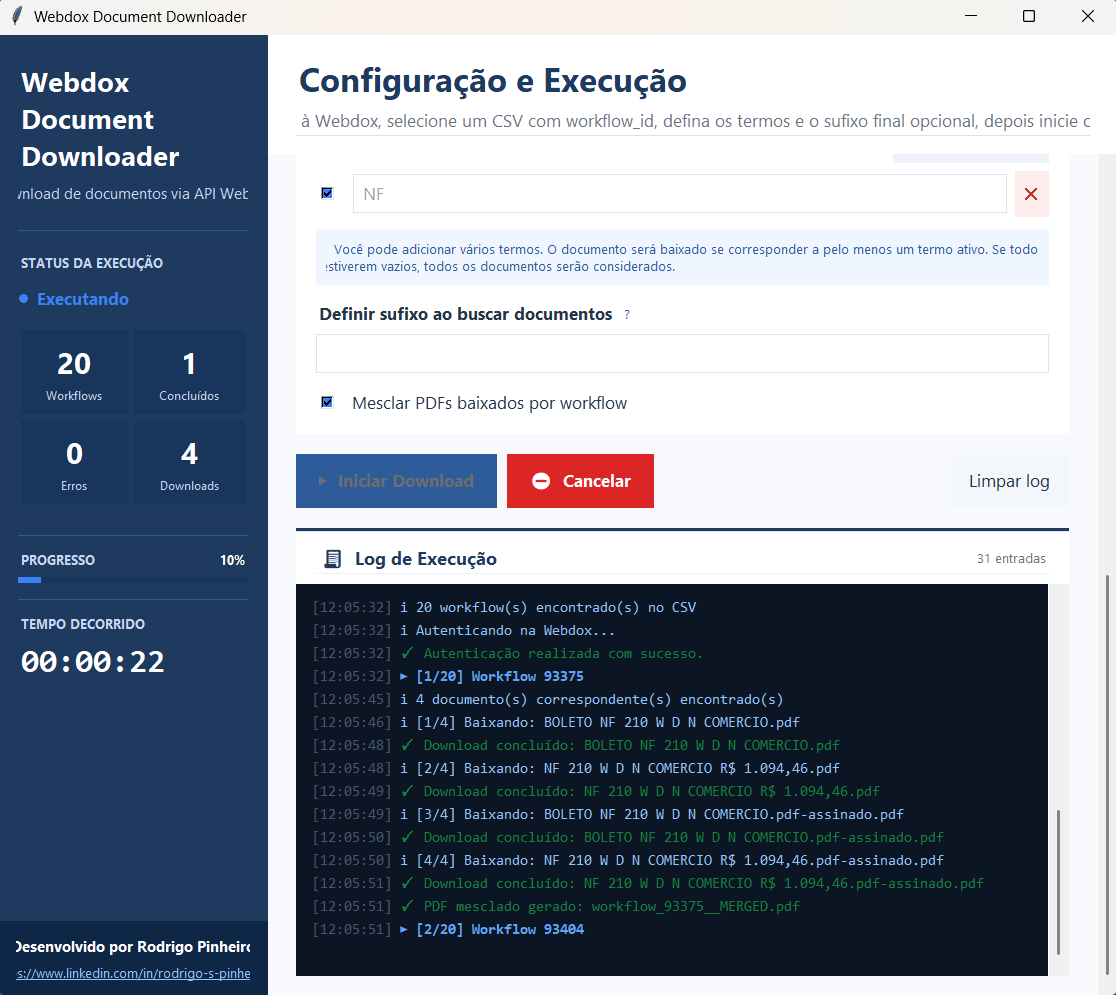This screenshot has height=995, width=1116.
Task: Click the log scroll icon beside Log de Execução
Action: [x=332, y=559]
